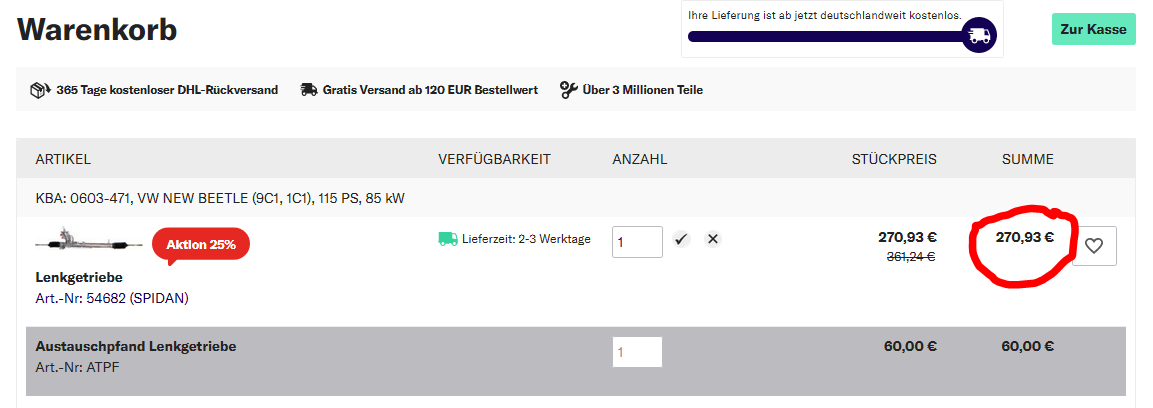Add Lenkgetriebe to wishlist via heart icon
The width and height of the screenshot is (1153, 408).
pos(1094,246)
